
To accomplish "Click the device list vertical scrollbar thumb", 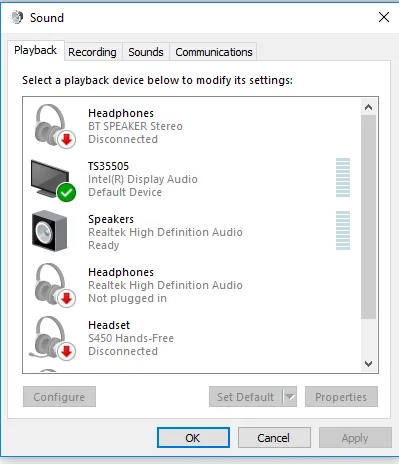I will point(368,217).
